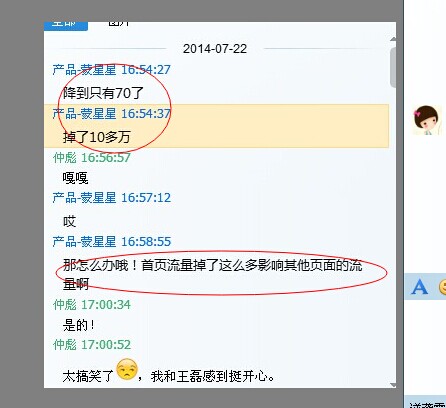Click the scrollbar up arrow

pos(393,39)
